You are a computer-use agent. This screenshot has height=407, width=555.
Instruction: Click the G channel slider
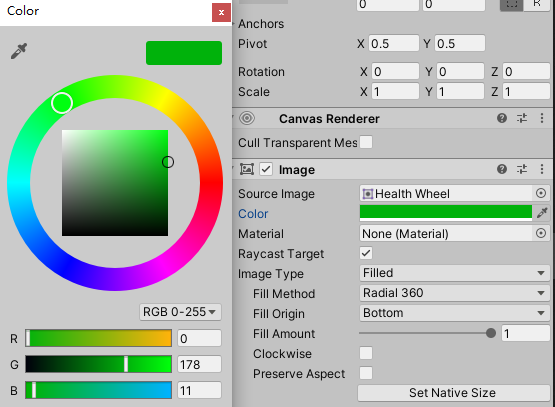(98, 364)
